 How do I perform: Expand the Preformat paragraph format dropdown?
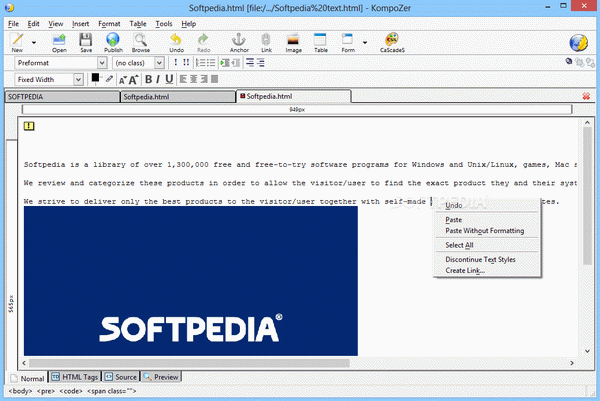click(x=101, y=62)
